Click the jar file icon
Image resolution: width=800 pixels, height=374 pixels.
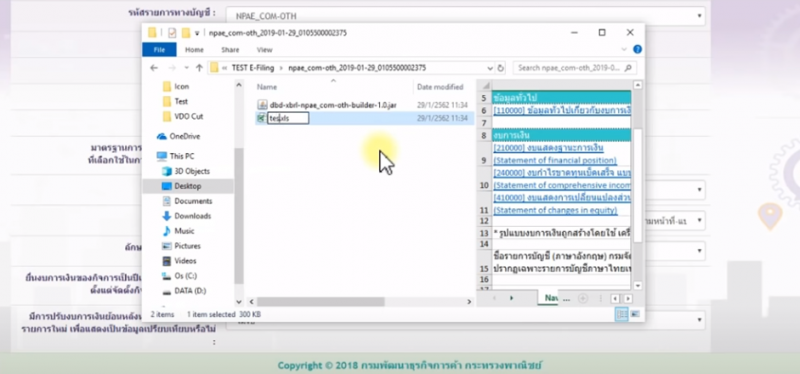[x=262, y=105]
